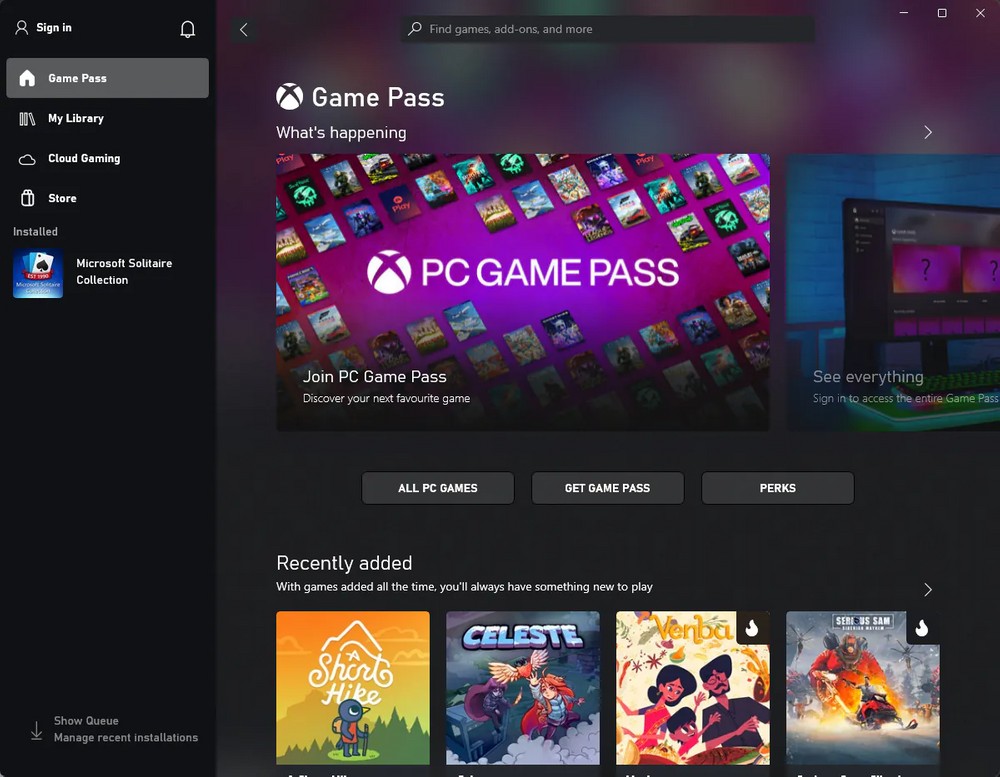Go back with the back arrow
The width and height of the screenshot is (1000, 777).
click(244, 29)
